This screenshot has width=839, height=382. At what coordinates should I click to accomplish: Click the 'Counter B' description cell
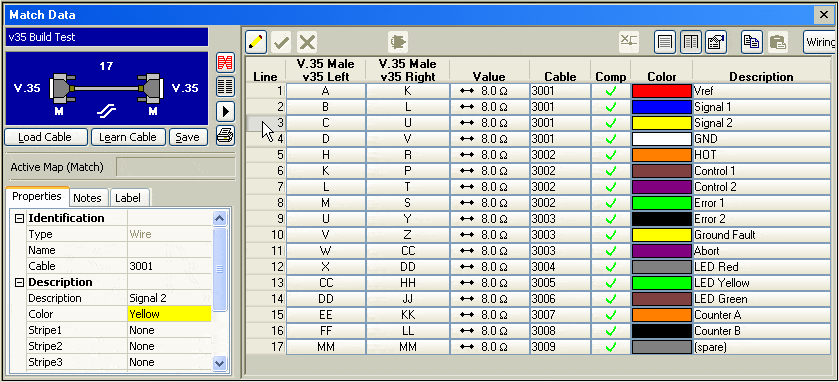pos(761,331)
